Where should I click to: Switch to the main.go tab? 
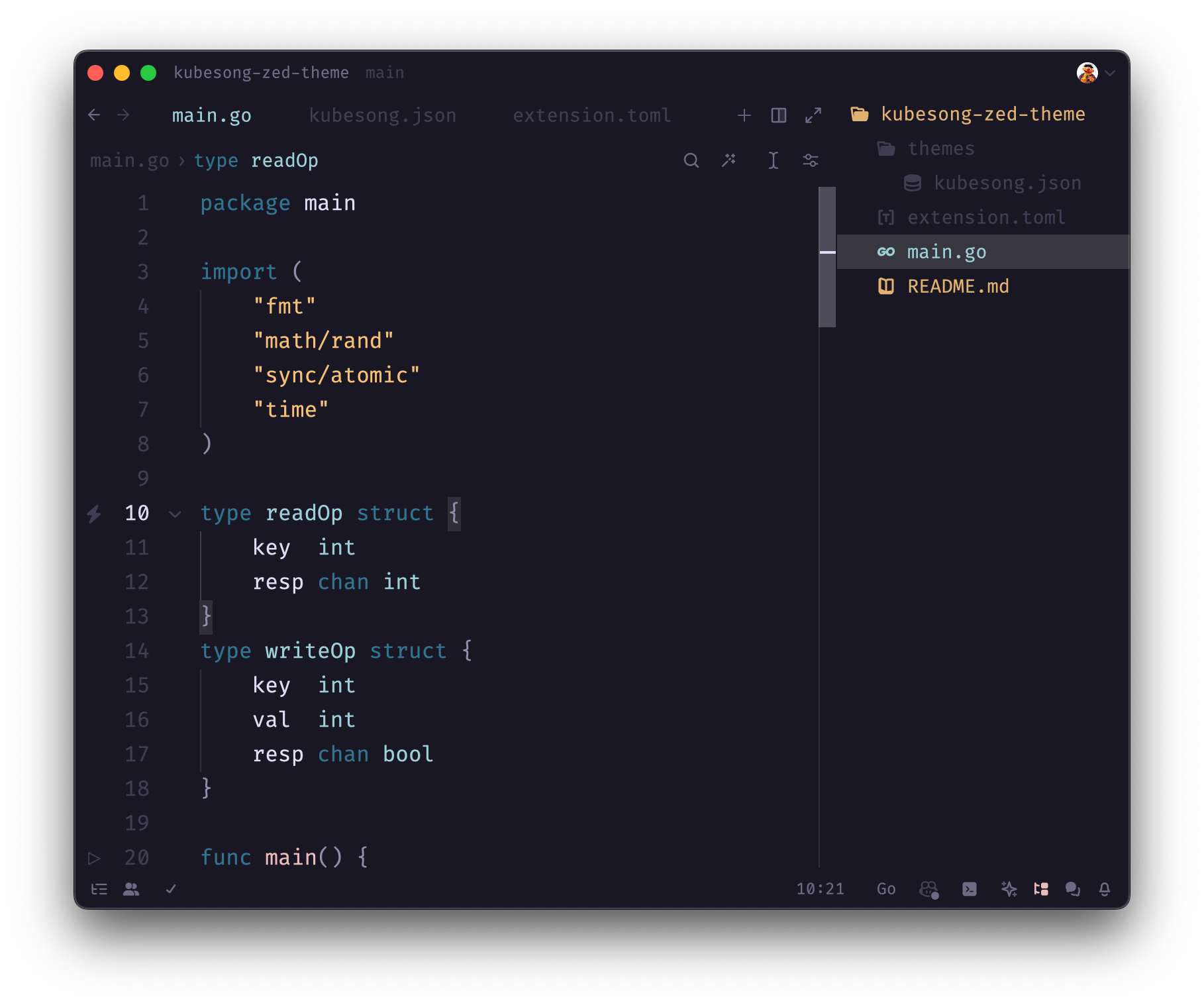tap(212, 115)
